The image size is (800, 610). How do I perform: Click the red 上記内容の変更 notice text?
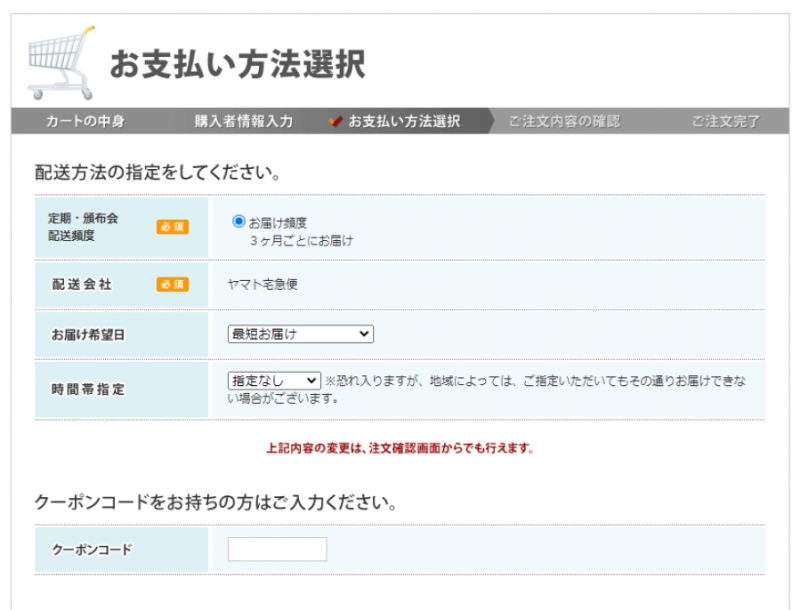(400, 448)
